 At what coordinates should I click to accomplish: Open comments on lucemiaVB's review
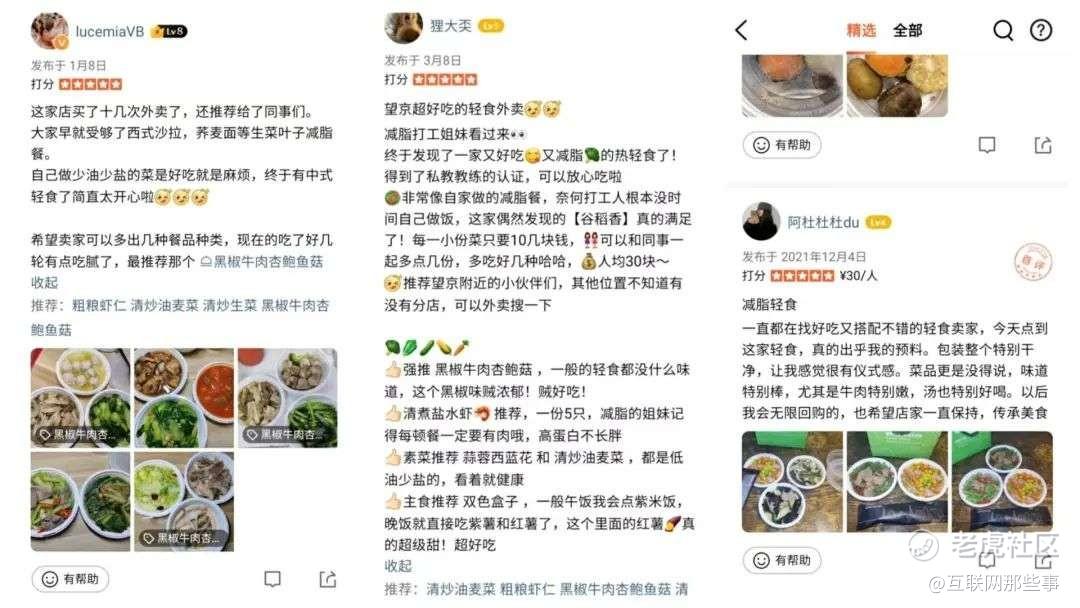point(273,579)
